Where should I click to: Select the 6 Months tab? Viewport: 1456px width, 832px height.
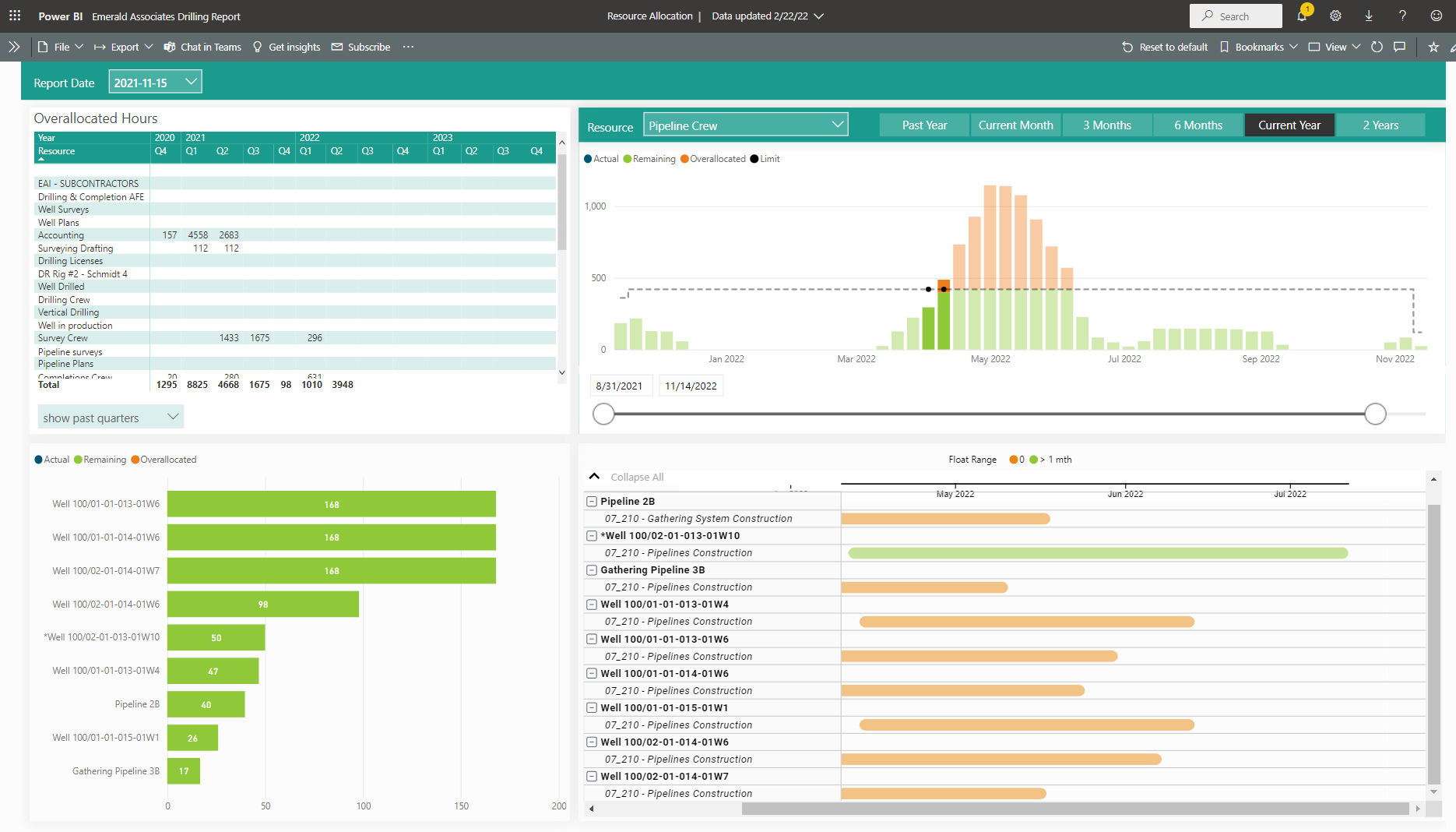click(1198, 125)
